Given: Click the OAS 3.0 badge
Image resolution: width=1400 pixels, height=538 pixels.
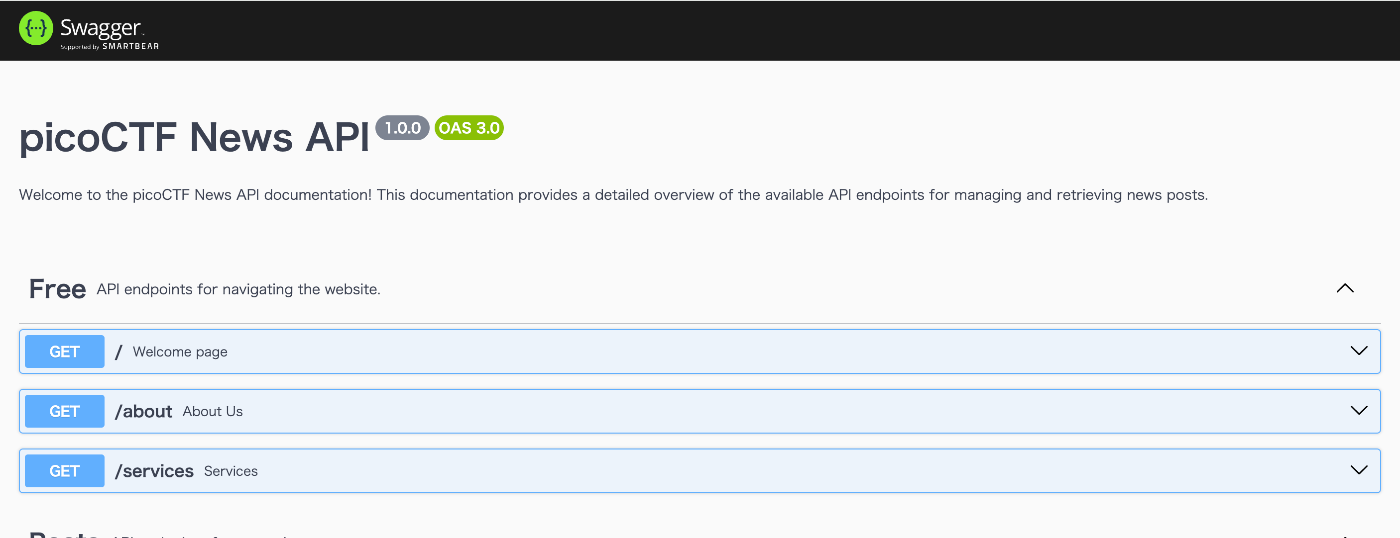Looking at the screenshot, I should (x=469, y=128).
